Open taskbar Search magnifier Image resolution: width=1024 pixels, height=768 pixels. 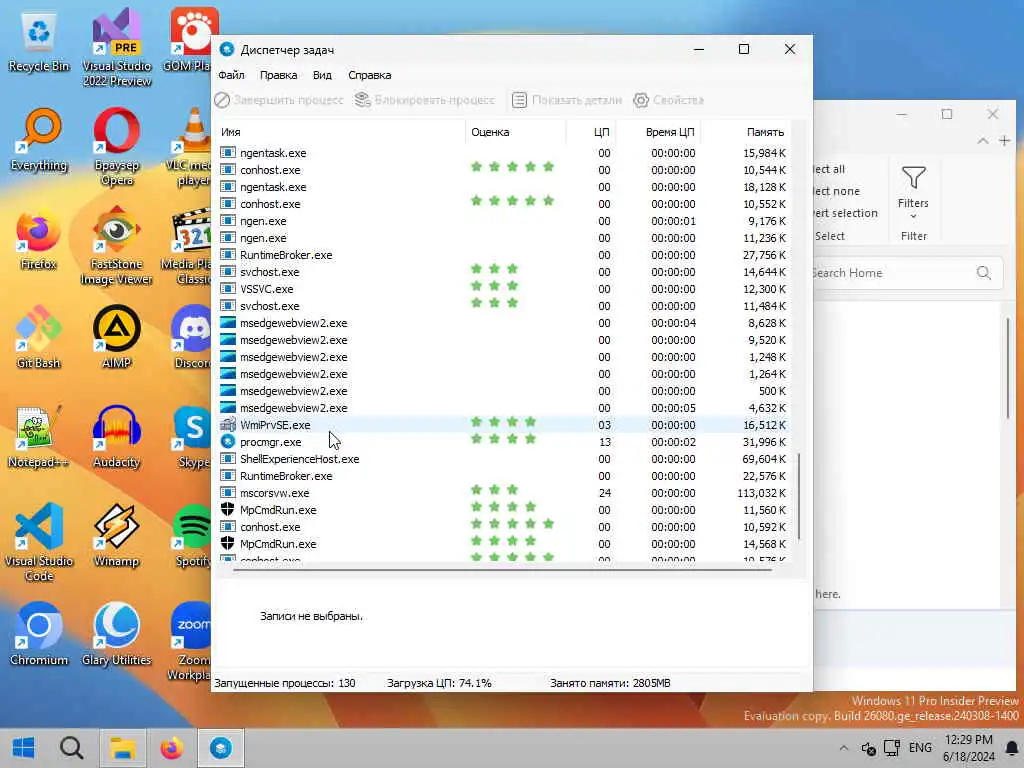pyautogui.click(x=71, y=748)
